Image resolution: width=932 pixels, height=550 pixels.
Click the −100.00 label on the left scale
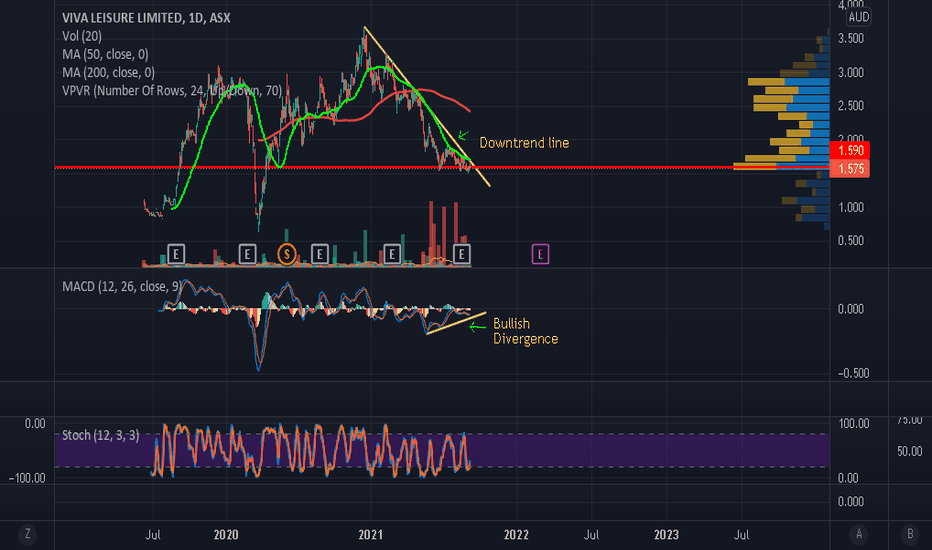click(27, 478)
